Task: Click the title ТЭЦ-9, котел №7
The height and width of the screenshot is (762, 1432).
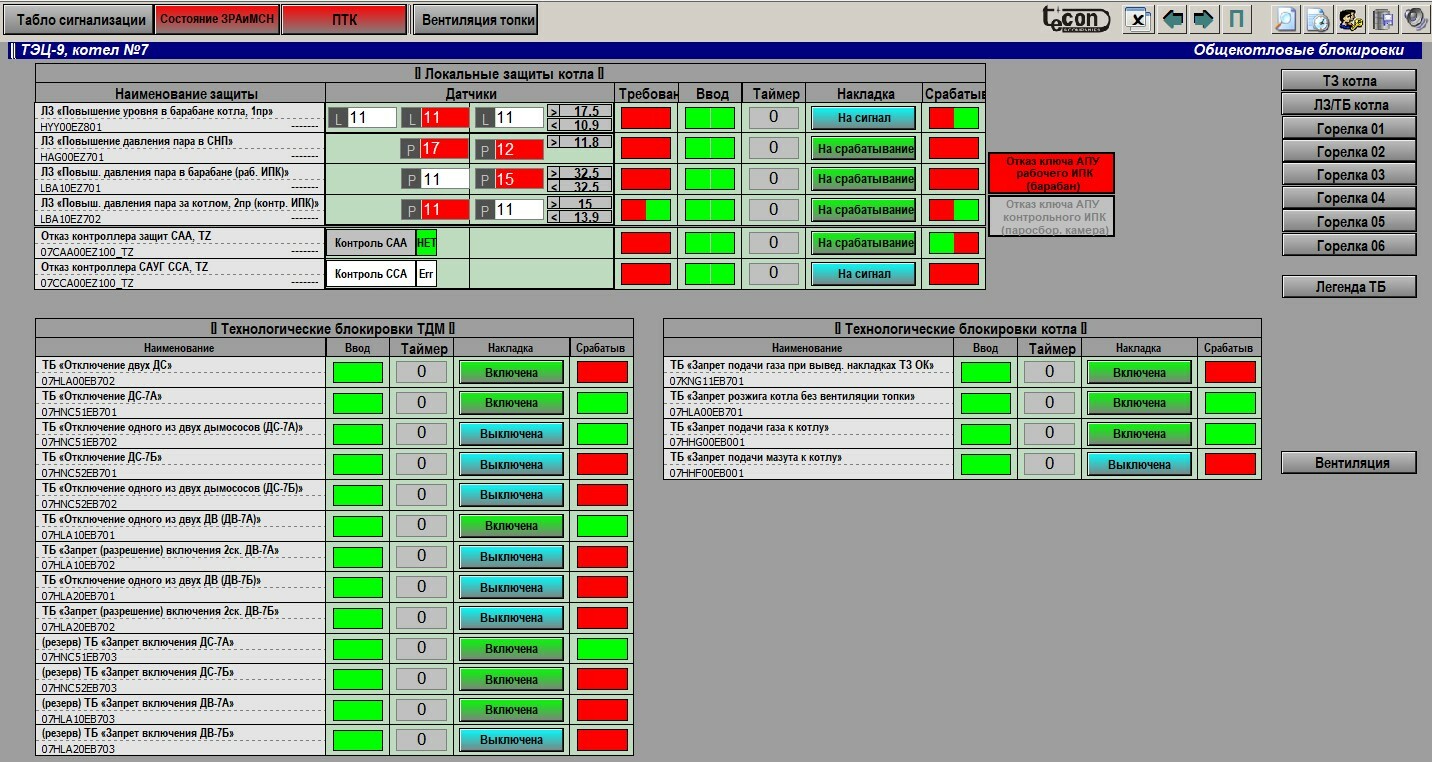Action: click(x=84, y=50)
